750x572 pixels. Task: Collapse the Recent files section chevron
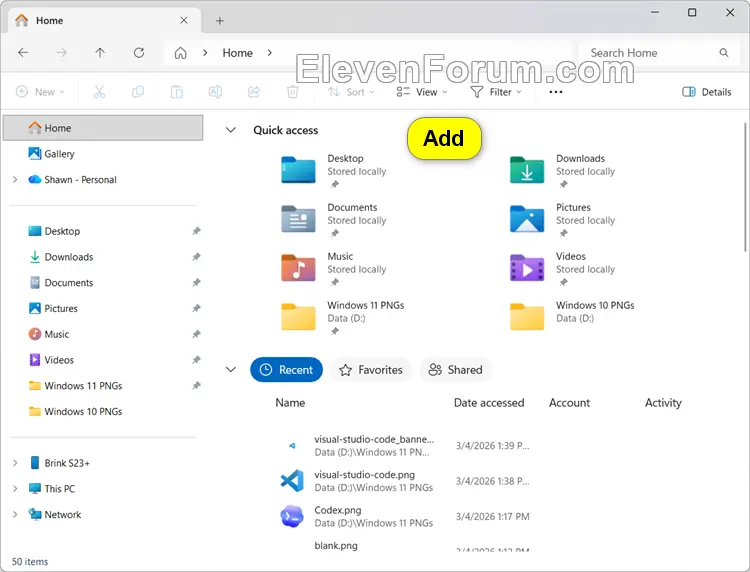[231, 369]
